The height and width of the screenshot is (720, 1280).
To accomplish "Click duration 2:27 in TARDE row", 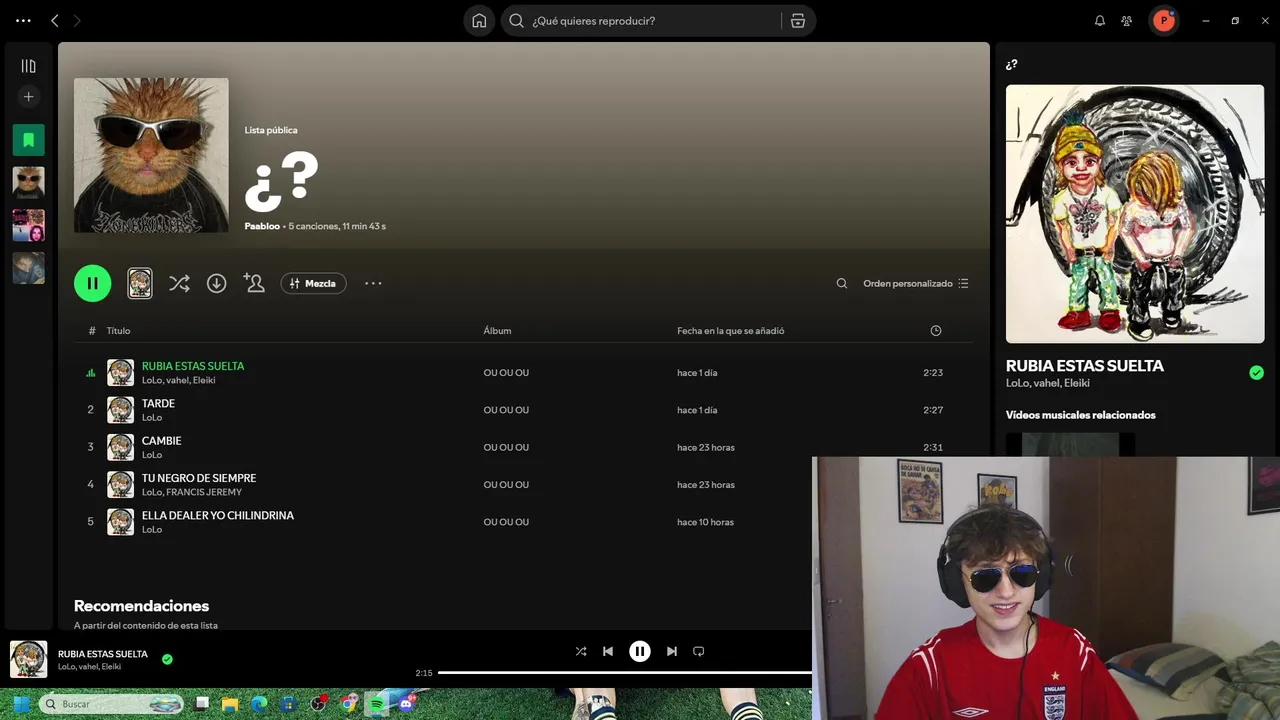I will (933, 410).
